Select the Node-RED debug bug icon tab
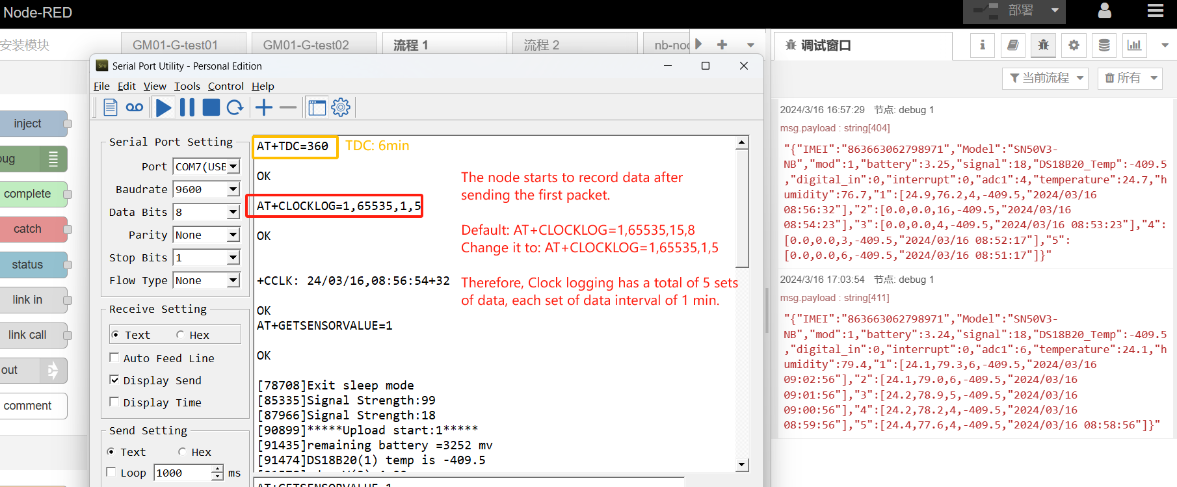Screen dimensions: 1177x487 point(1043,46)
